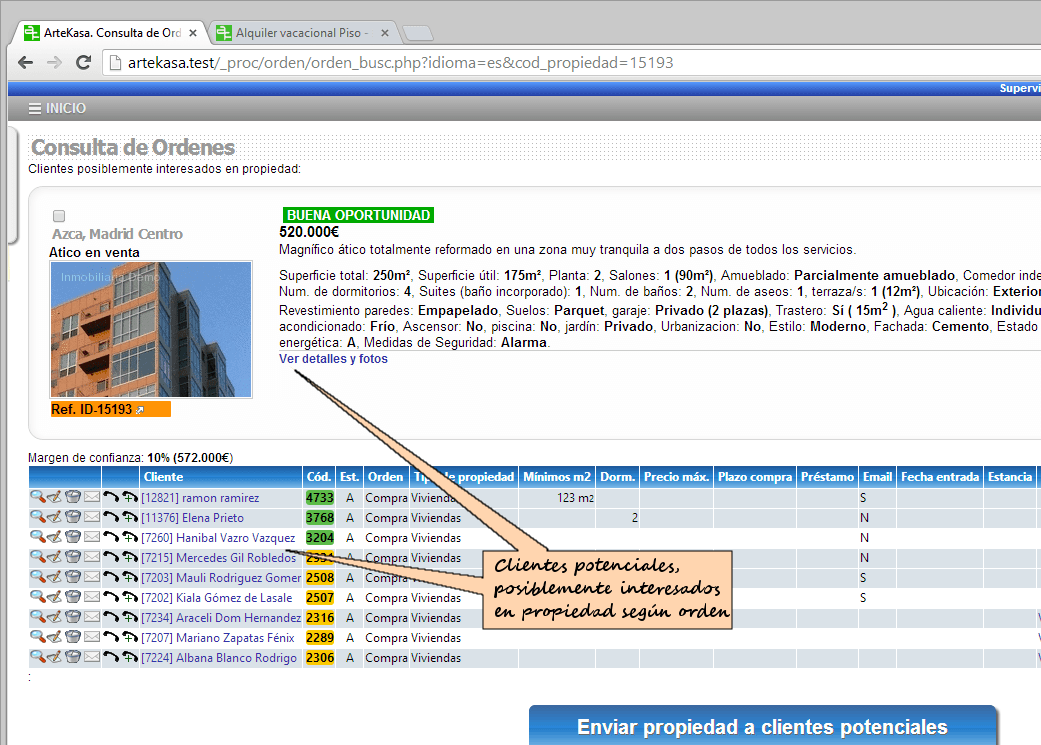Open Ver detalles y fotos link

[x=333, y=359]
